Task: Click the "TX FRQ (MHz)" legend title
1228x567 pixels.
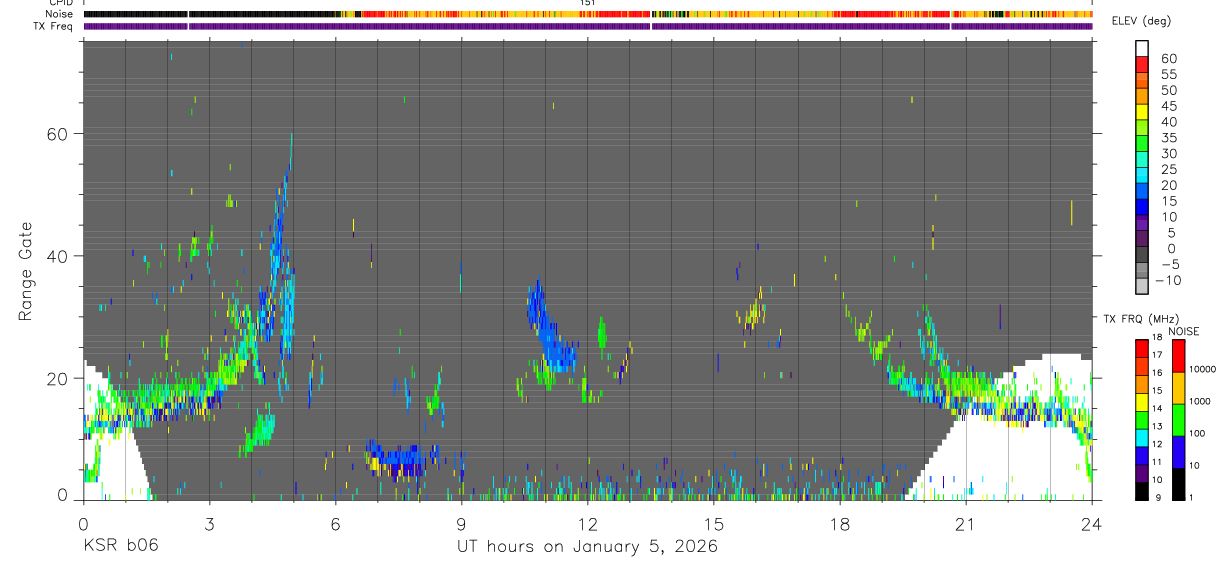Action: [x=1140, y=318]
